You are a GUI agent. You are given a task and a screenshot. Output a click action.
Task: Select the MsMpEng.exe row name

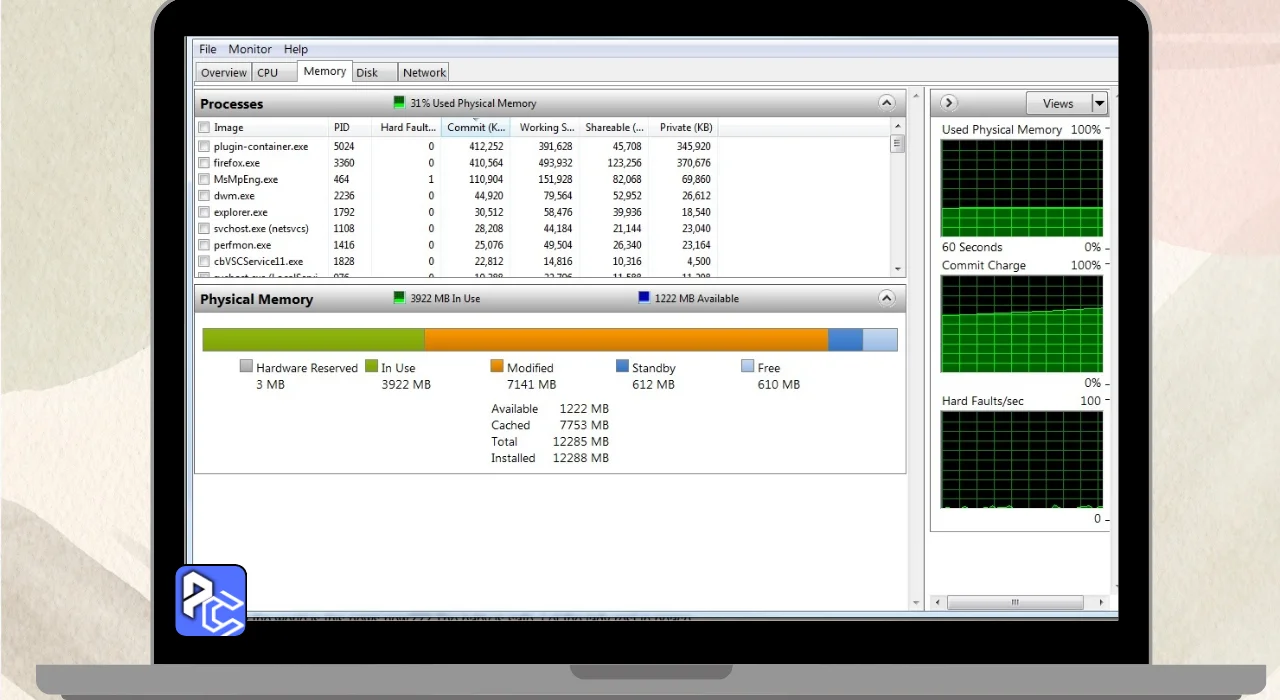click(246, 179)
